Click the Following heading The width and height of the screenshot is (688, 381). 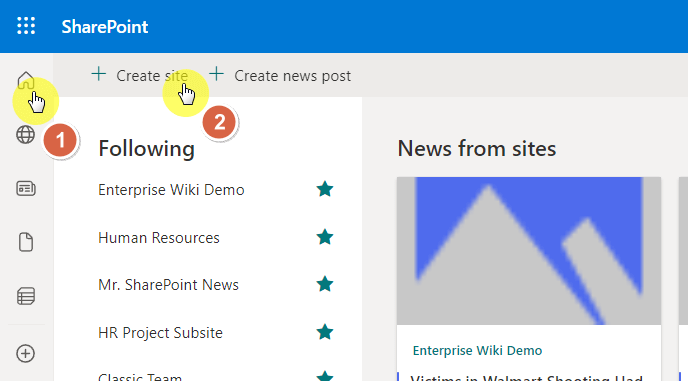(x=147, y=149)
